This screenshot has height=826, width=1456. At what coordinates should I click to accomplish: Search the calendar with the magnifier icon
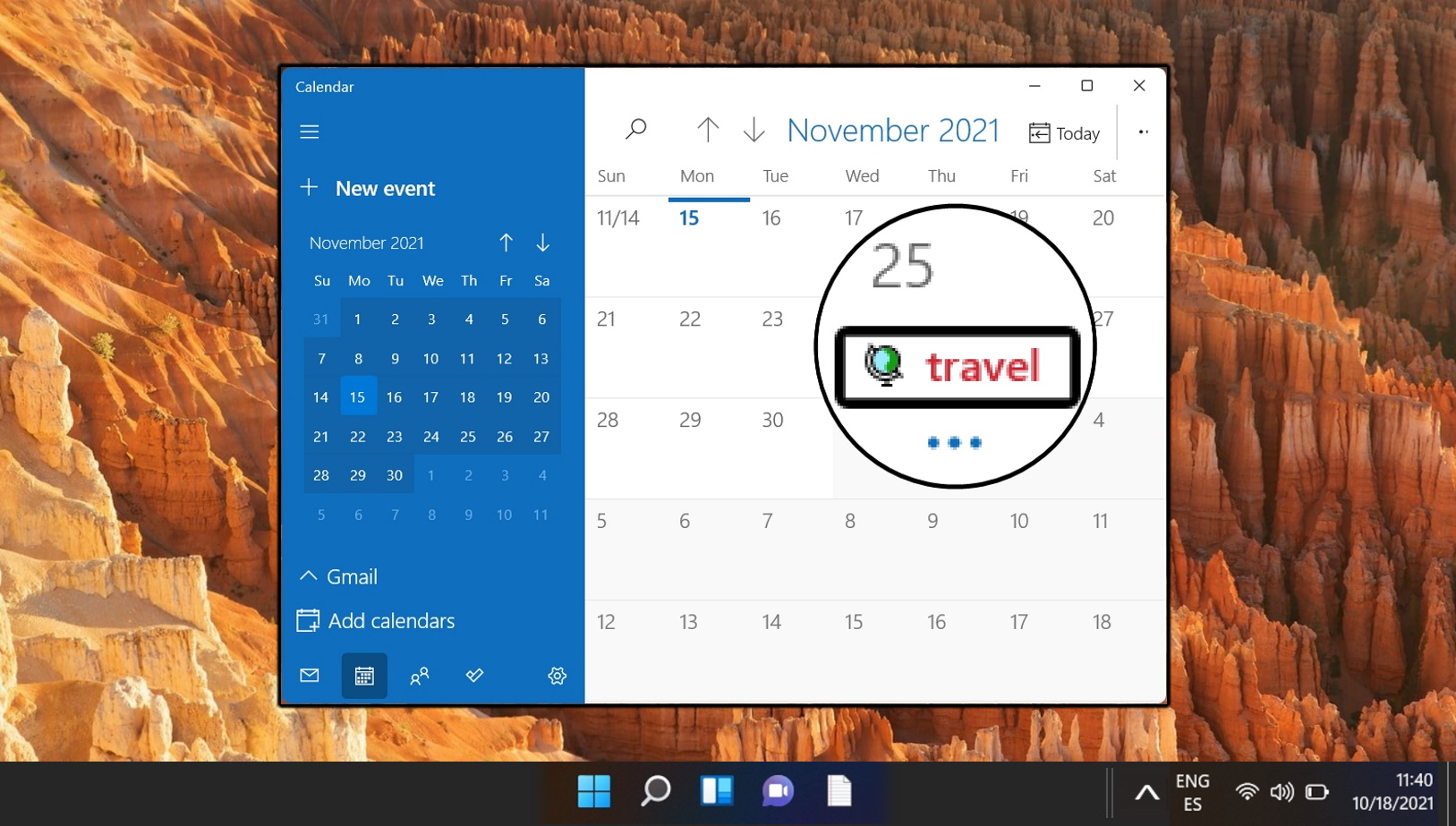point(635,130)
